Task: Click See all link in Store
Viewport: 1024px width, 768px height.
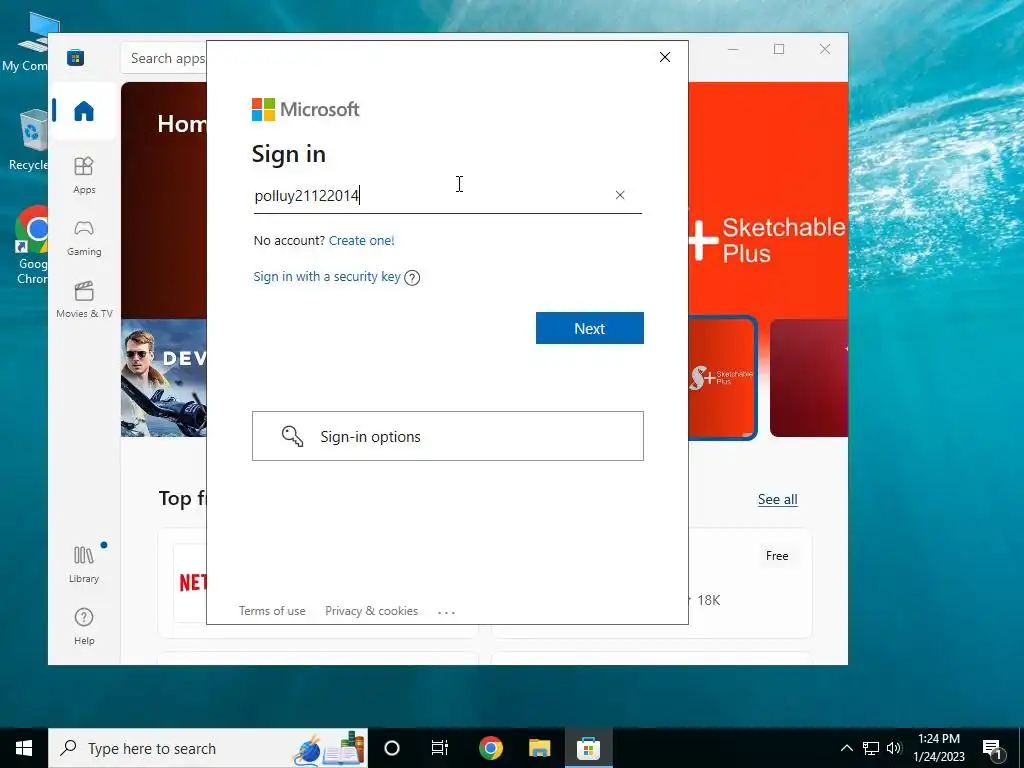Action: [777, 500]
